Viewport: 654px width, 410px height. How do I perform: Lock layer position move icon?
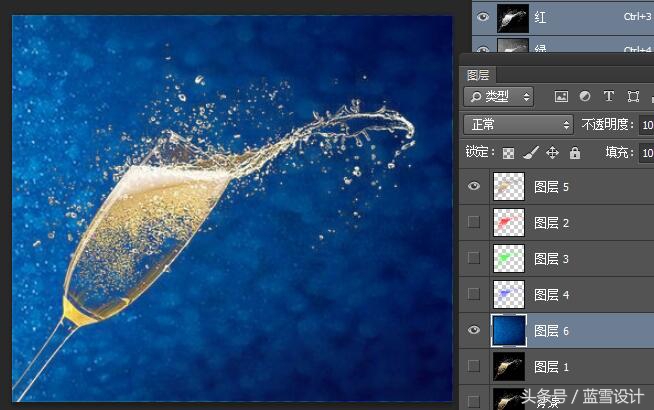pyautogui.click(x=553, y=153)
